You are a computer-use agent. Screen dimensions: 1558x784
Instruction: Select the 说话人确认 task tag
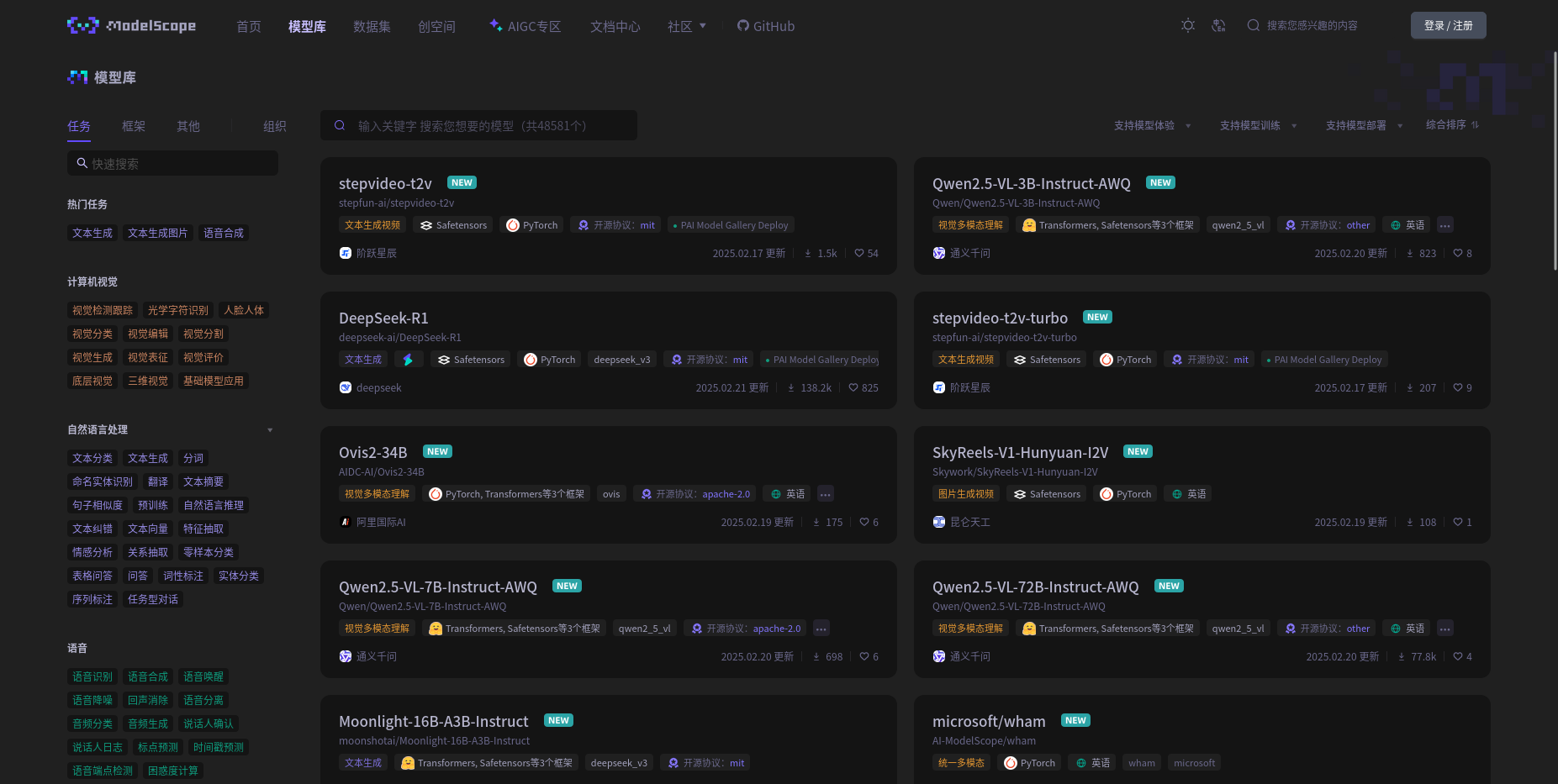tap(209, 723)
